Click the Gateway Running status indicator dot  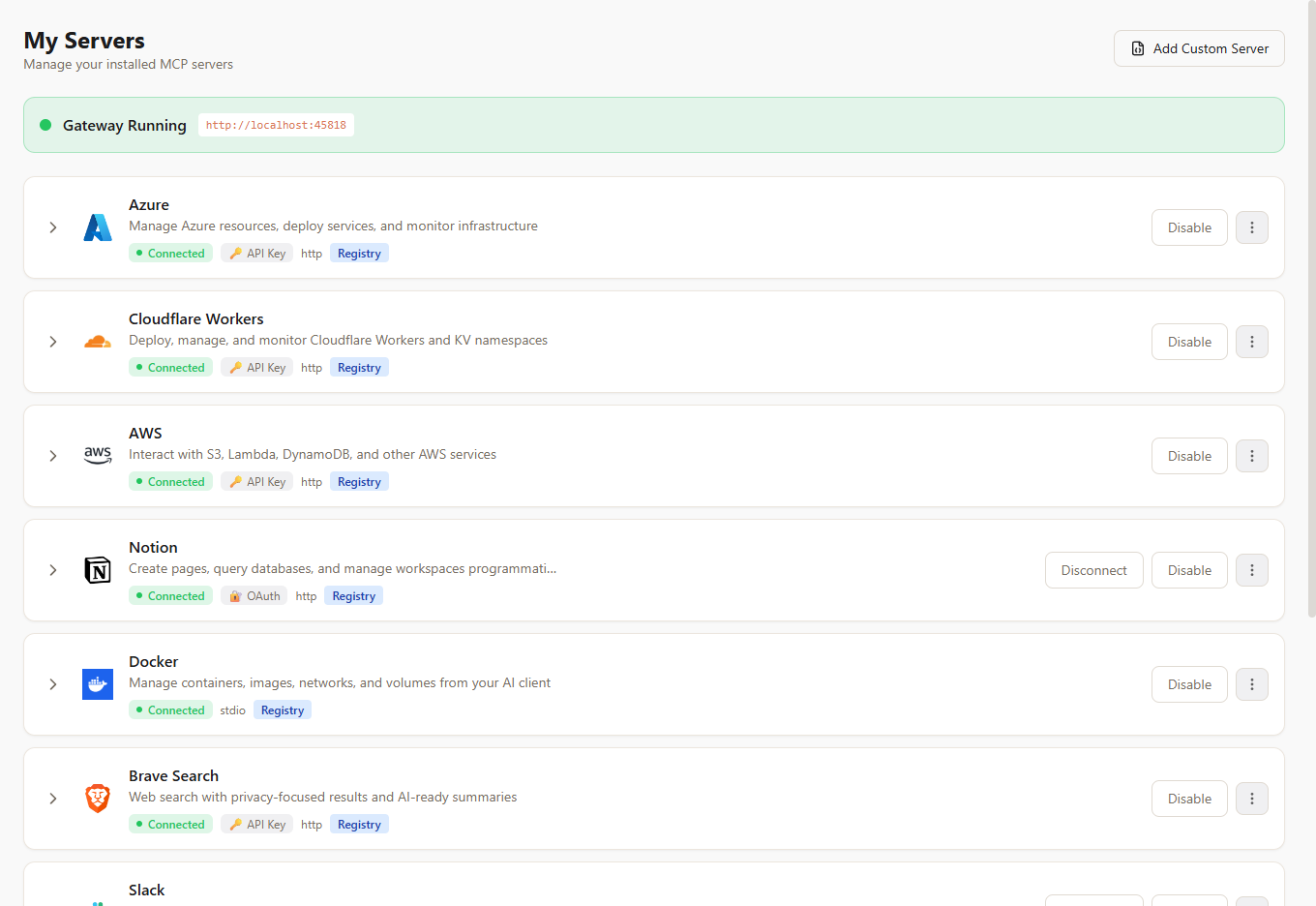tap(45, 125)
